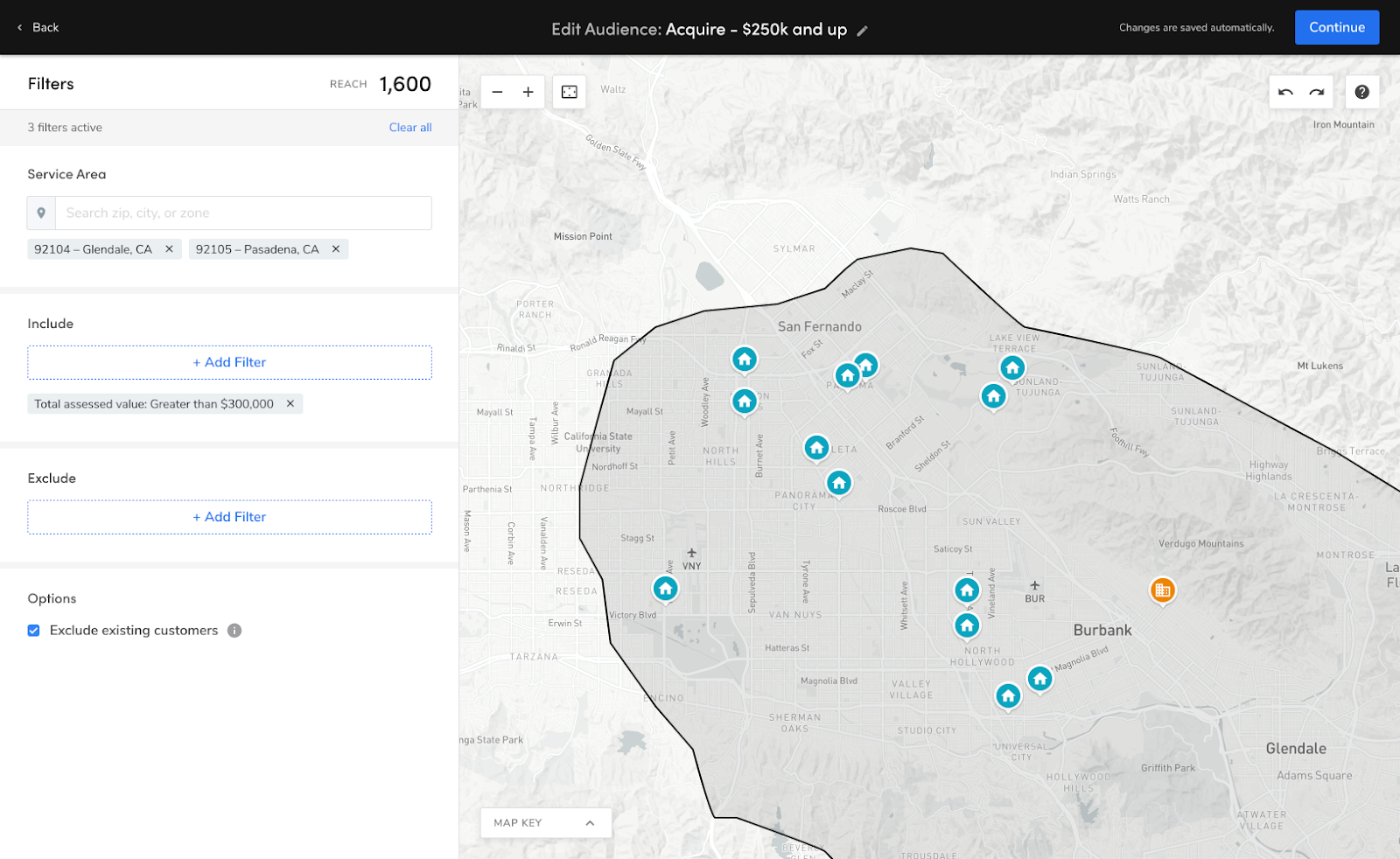Focus the Search zip, city, or zone field
The image size is (1400, 859).
click(x=242, y=213)
